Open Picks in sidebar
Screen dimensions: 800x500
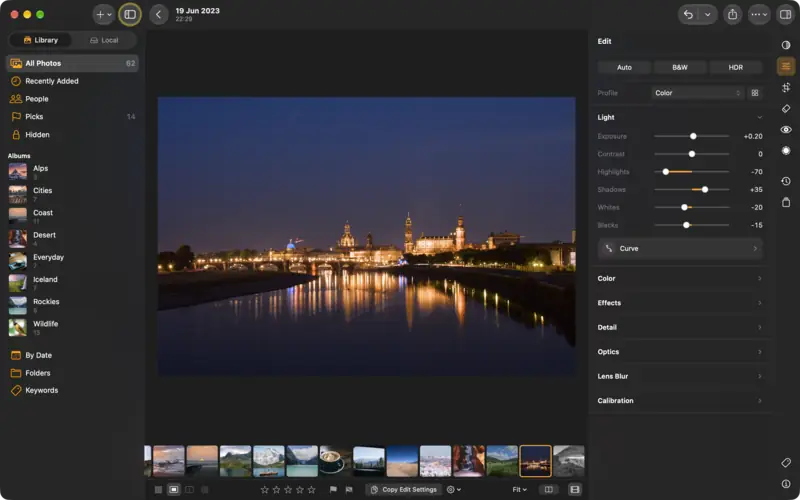[72, 117]
